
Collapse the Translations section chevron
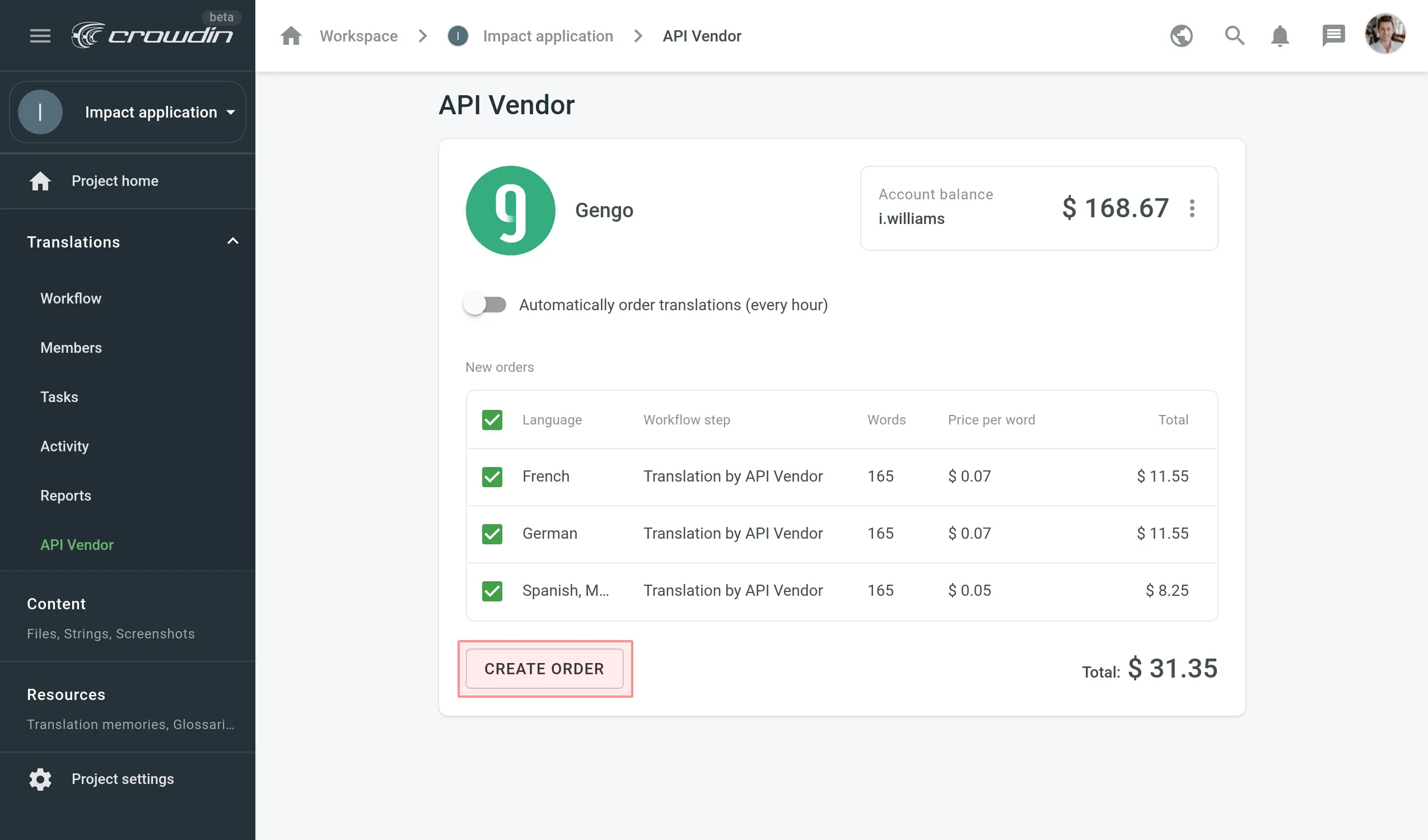pos(232,241)
